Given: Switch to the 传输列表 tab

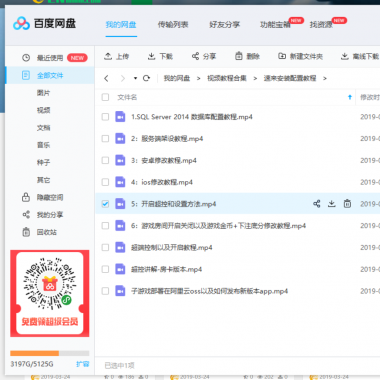Looking at the screenshot, I should pos(173,24).
